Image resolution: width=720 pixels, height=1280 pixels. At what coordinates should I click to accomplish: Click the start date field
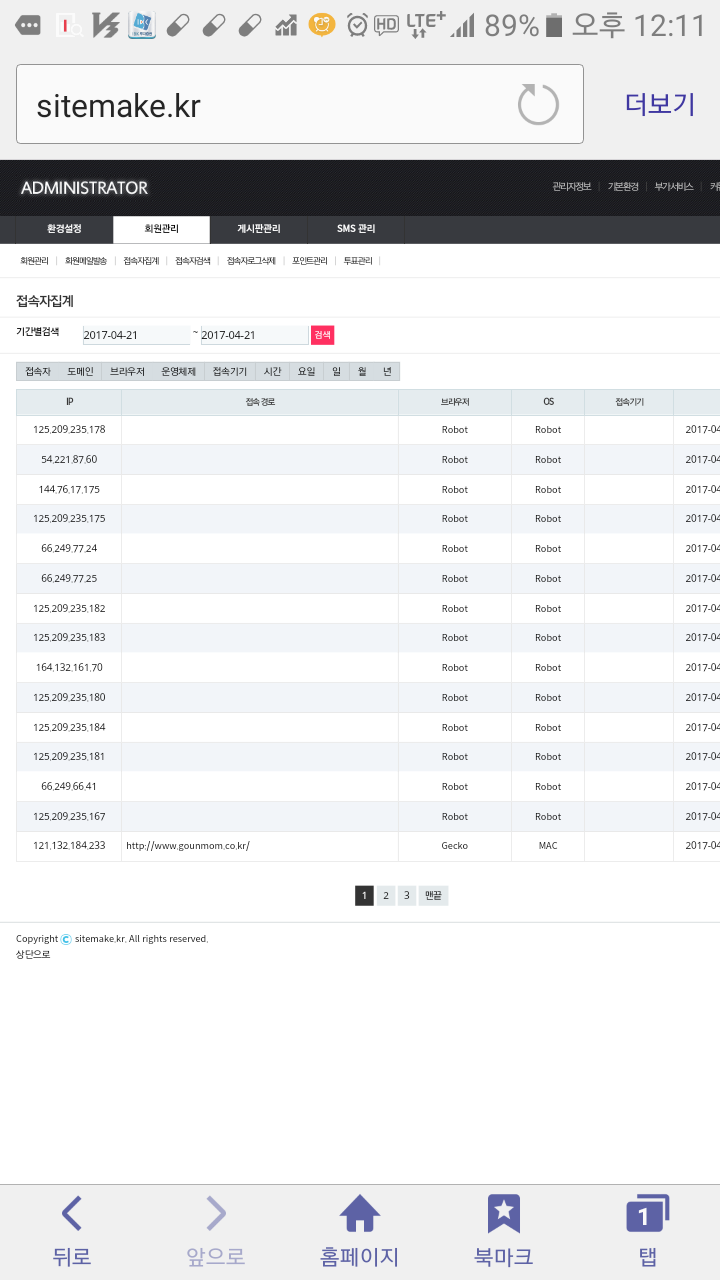coord(136,335)
